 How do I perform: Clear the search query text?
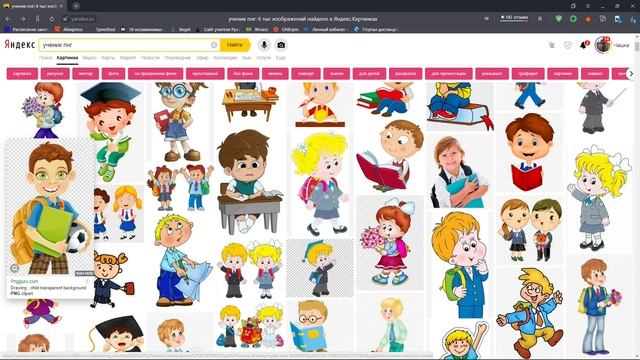point(213,45)
